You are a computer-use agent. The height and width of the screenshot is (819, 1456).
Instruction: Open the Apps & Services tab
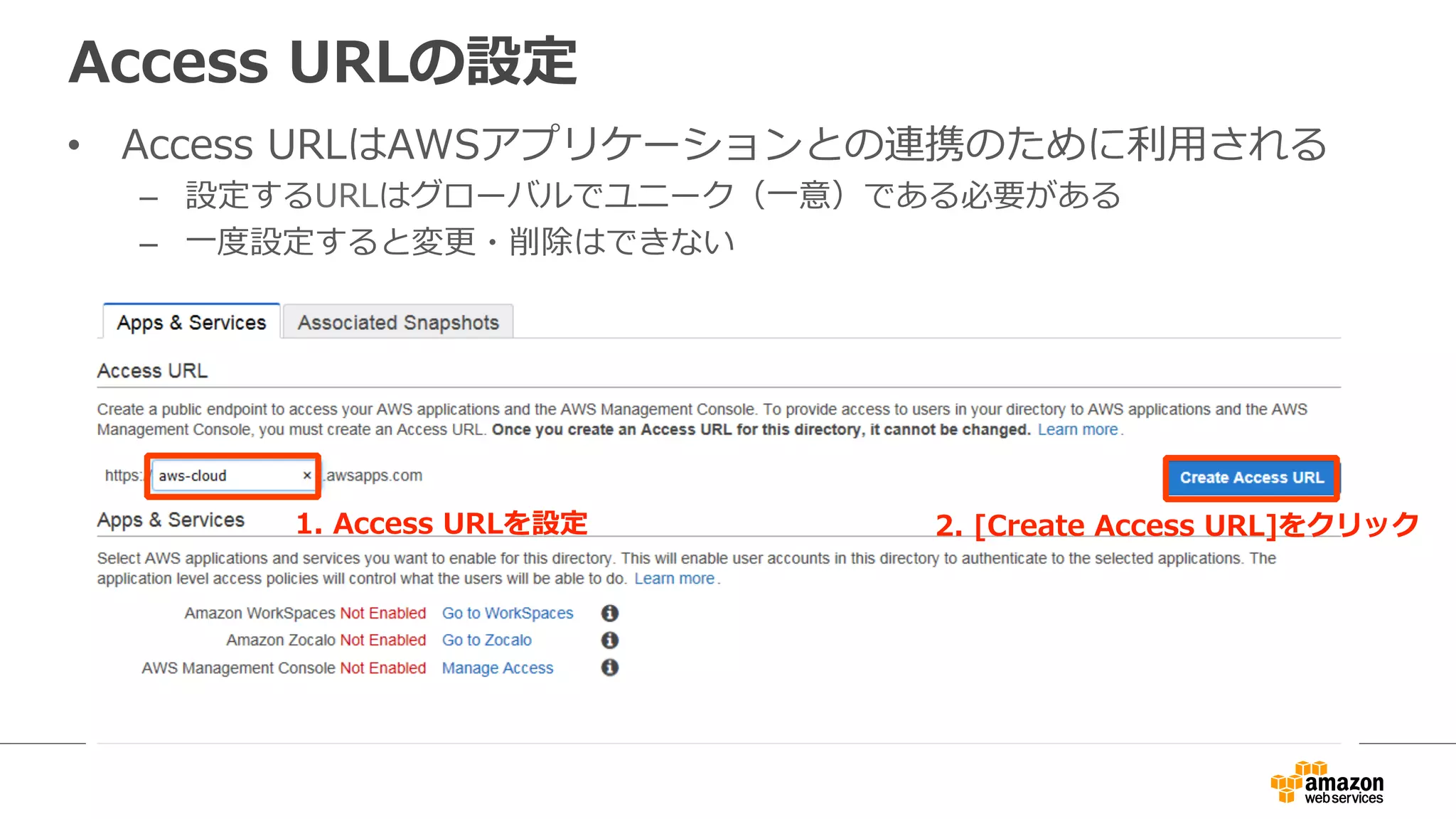pyautogui.click(x=191, y=322)
